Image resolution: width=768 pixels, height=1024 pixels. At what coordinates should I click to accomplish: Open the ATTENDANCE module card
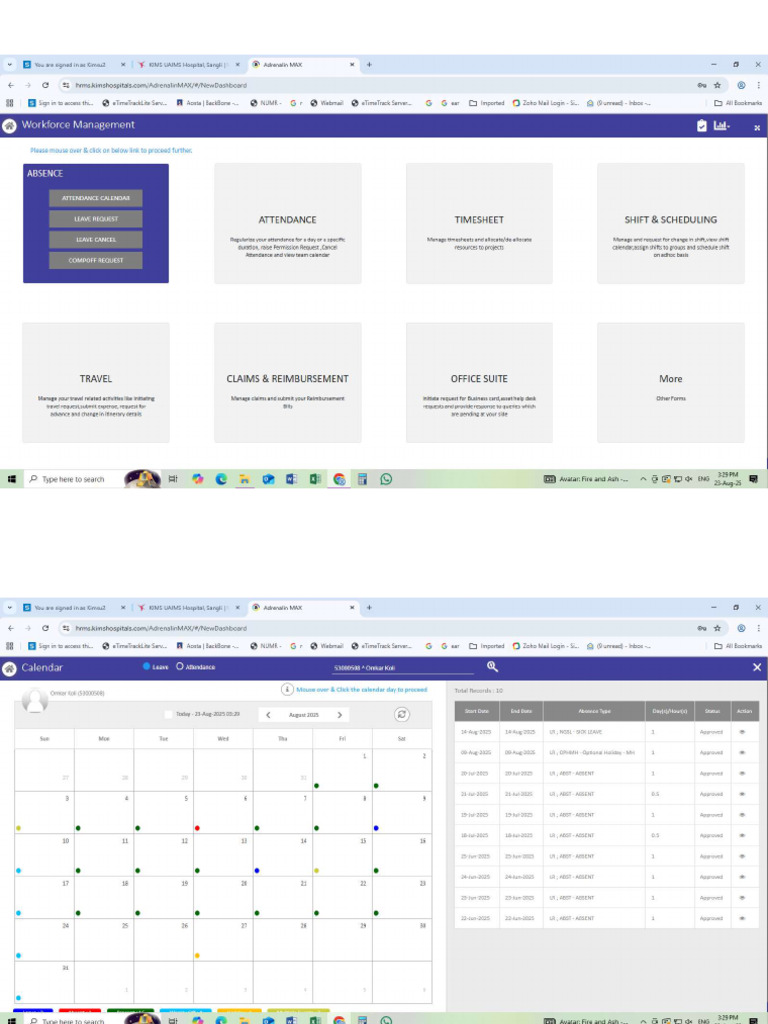point(287,223)
